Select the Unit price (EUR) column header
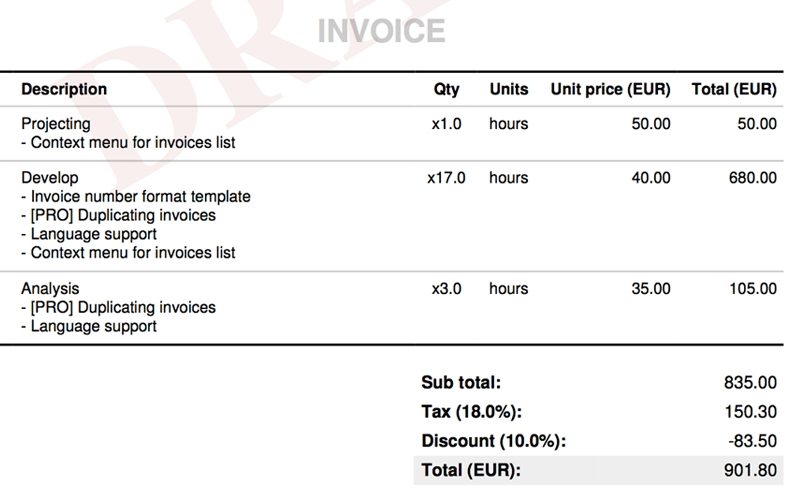This screenshot has width=800, height=500. [610, 89]
